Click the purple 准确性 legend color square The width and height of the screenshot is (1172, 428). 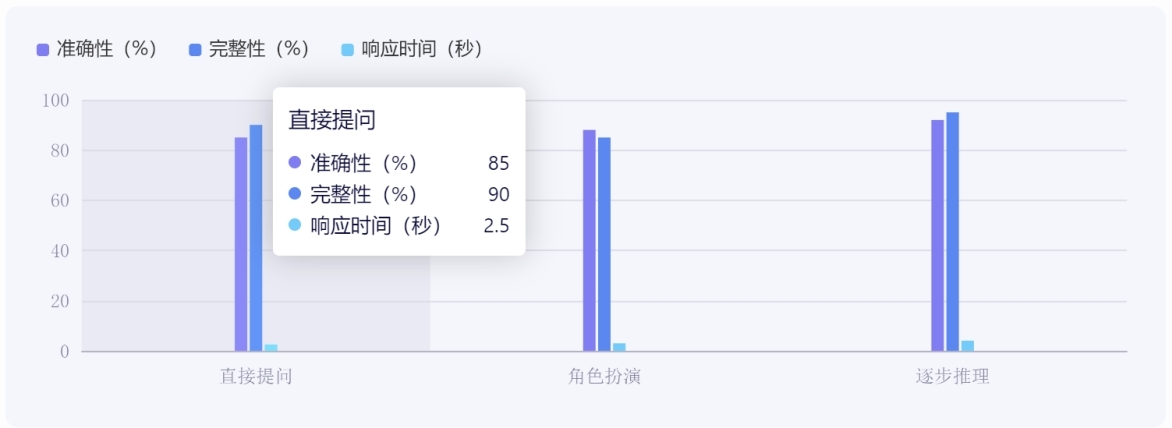(42, 50)
